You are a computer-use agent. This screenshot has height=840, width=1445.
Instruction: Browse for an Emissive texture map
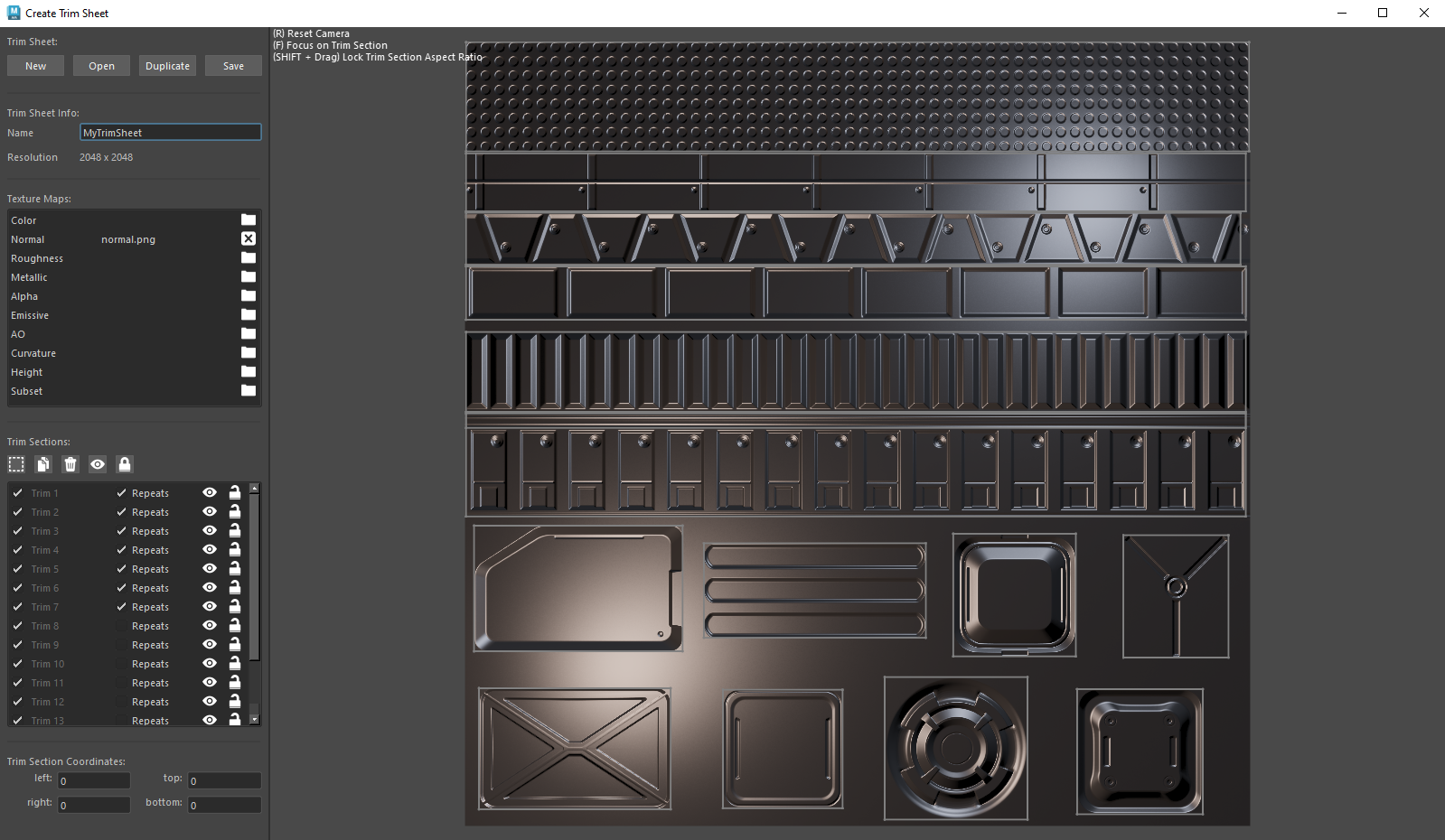click(249, 315)
